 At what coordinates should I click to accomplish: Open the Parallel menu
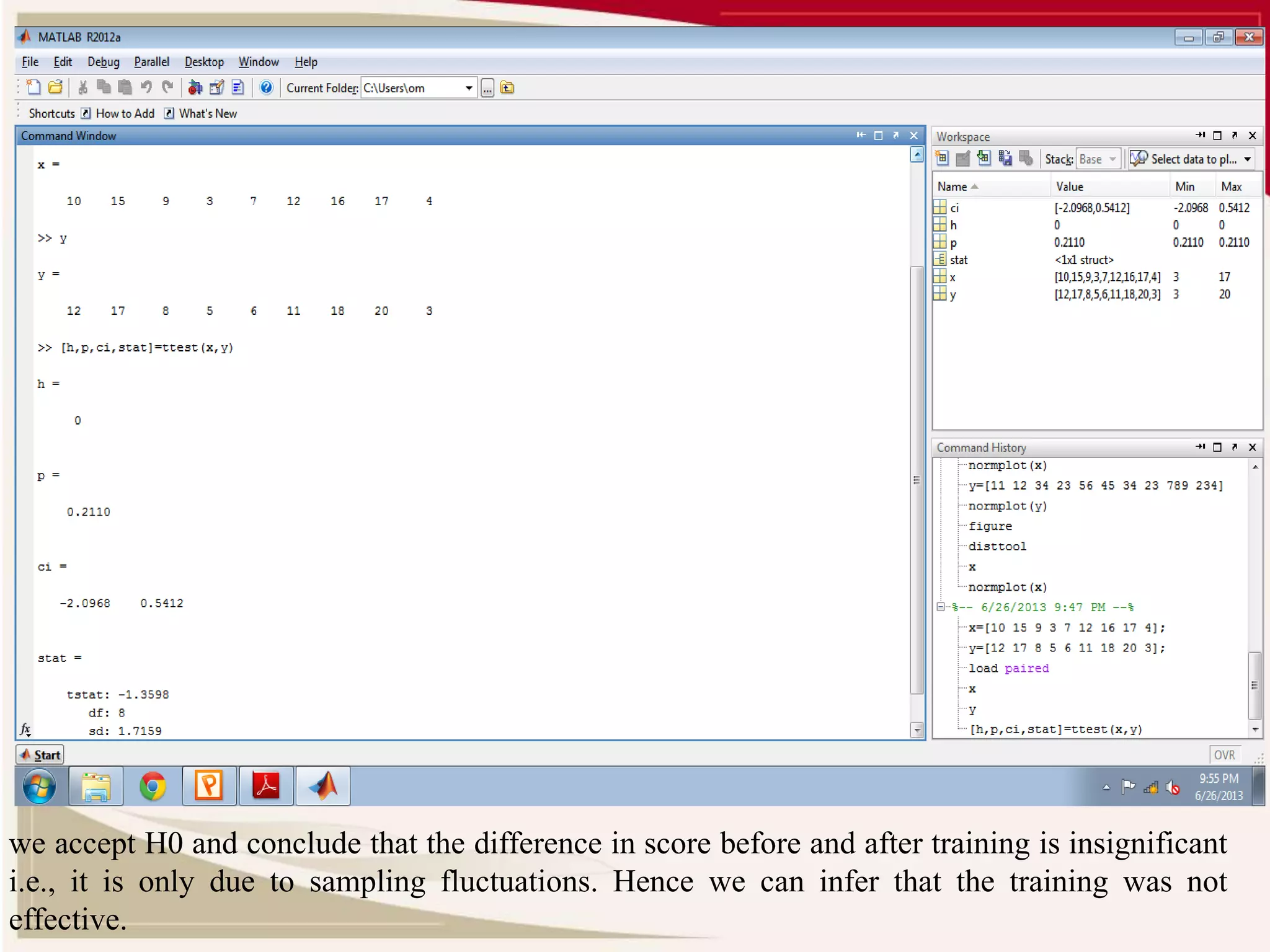(x=151, y=62)
